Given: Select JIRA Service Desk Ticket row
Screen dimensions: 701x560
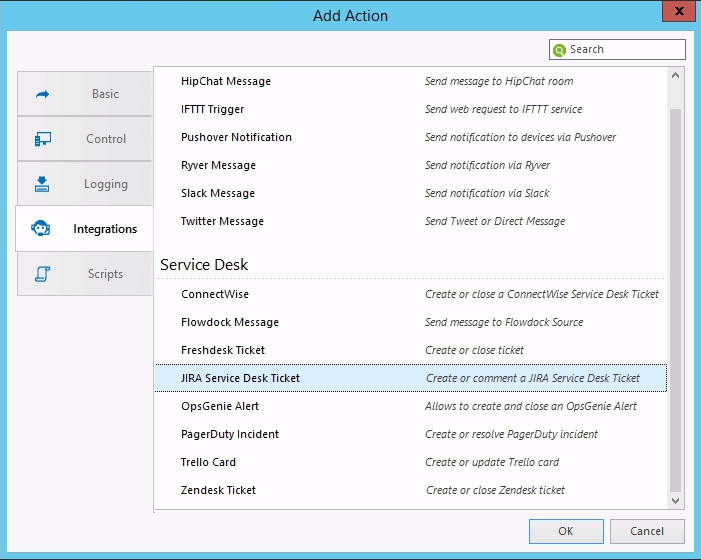Looking at the screenshot, I should pyautogui.click(x=410, y=378).
